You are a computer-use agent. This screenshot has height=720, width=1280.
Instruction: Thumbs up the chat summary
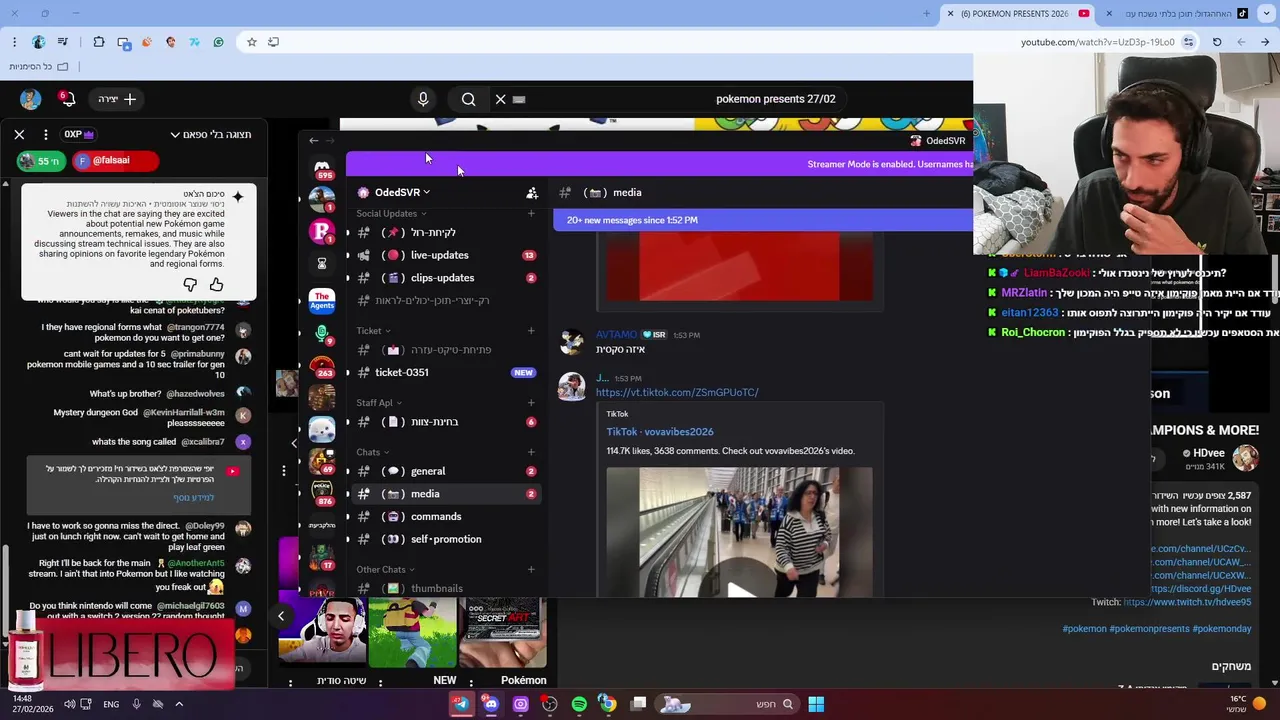[216, 285]
